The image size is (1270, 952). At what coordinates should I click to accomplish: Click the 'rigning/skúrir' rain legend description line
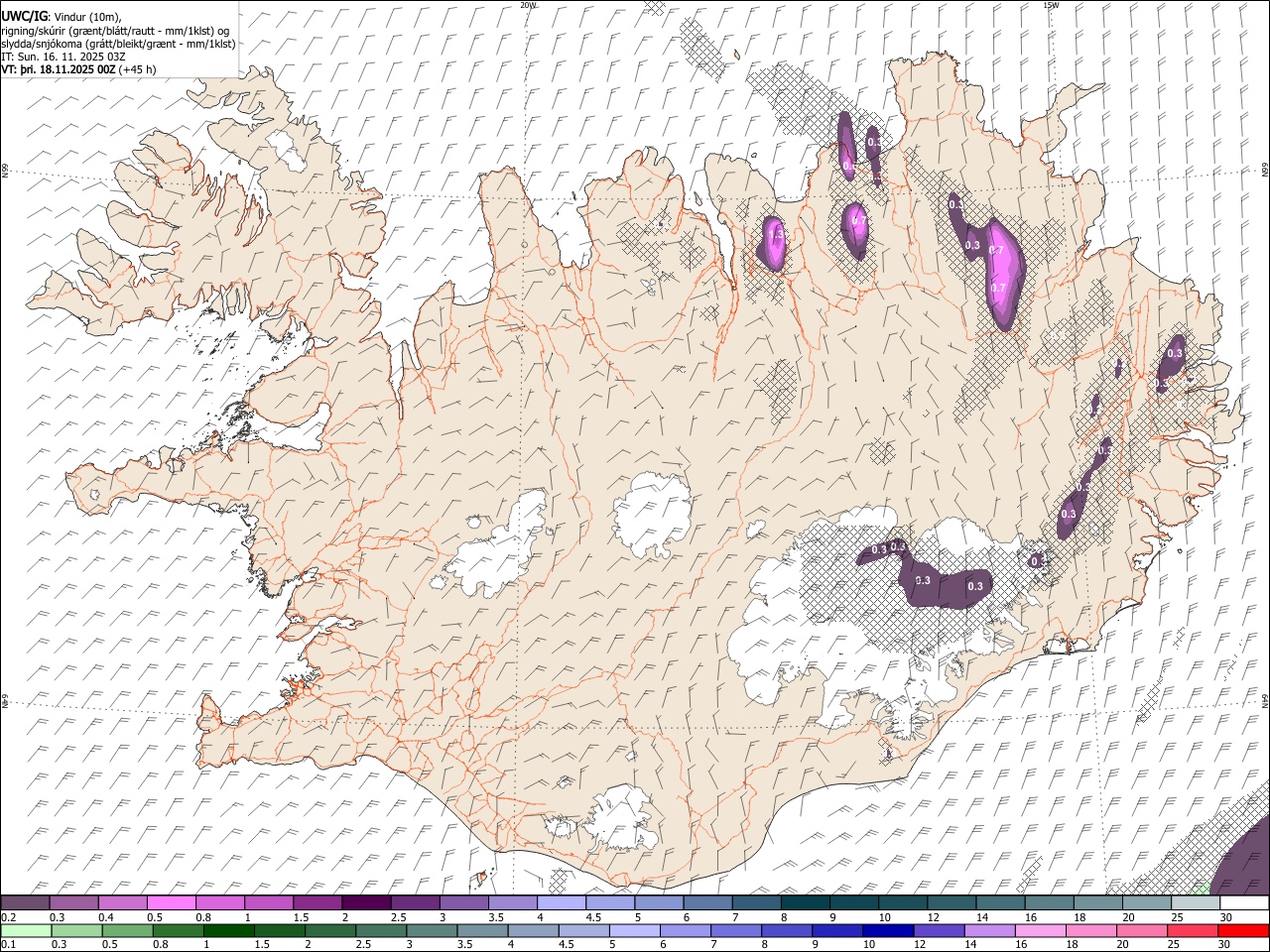point(116,30)
